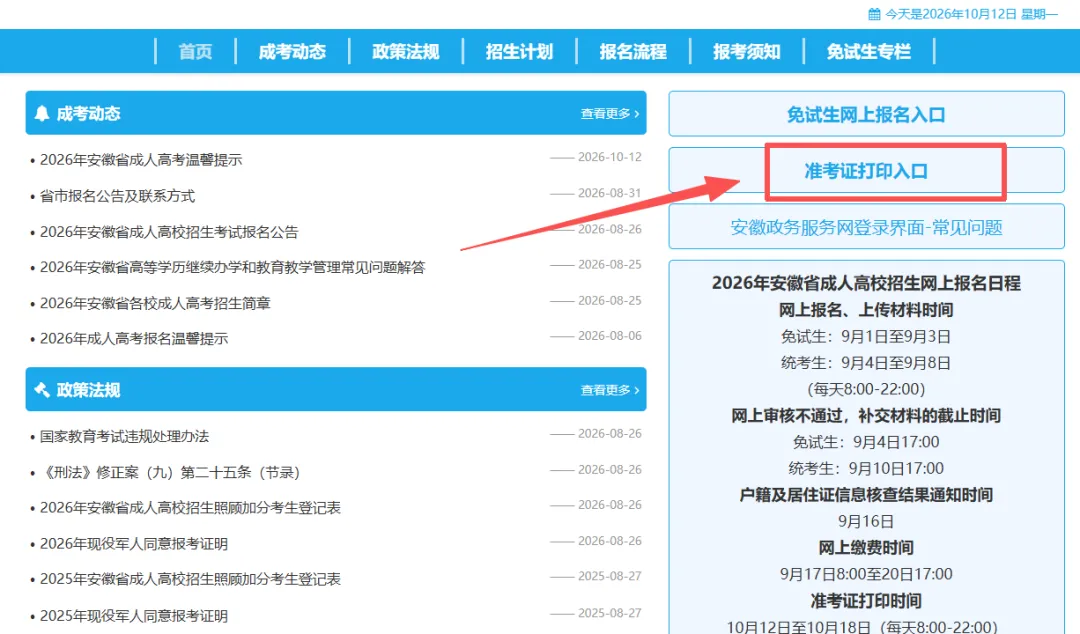
Task: Open 2026年安徽省成人高考温馨提示 article
Action: coord(141,160)
